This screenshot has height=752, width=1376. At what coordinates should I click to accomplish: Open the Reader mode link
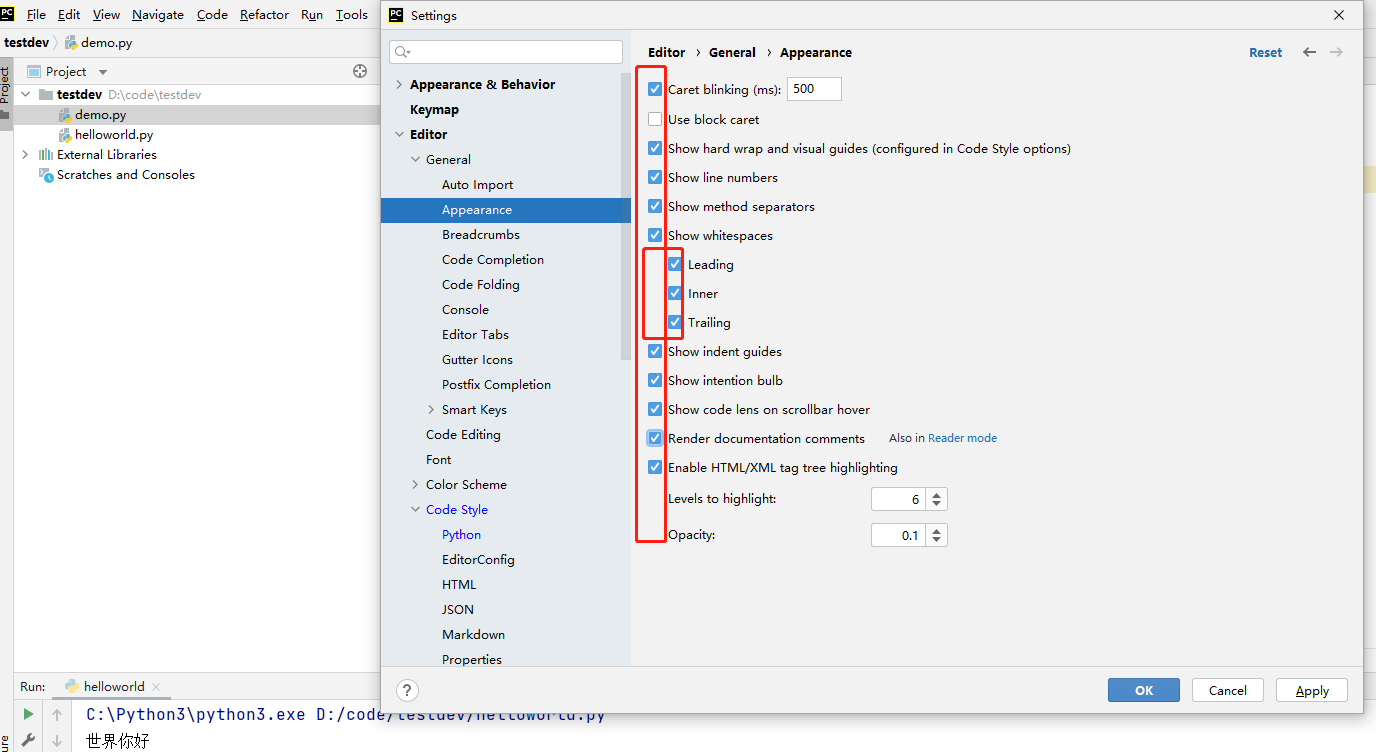(x=962, y=438)
